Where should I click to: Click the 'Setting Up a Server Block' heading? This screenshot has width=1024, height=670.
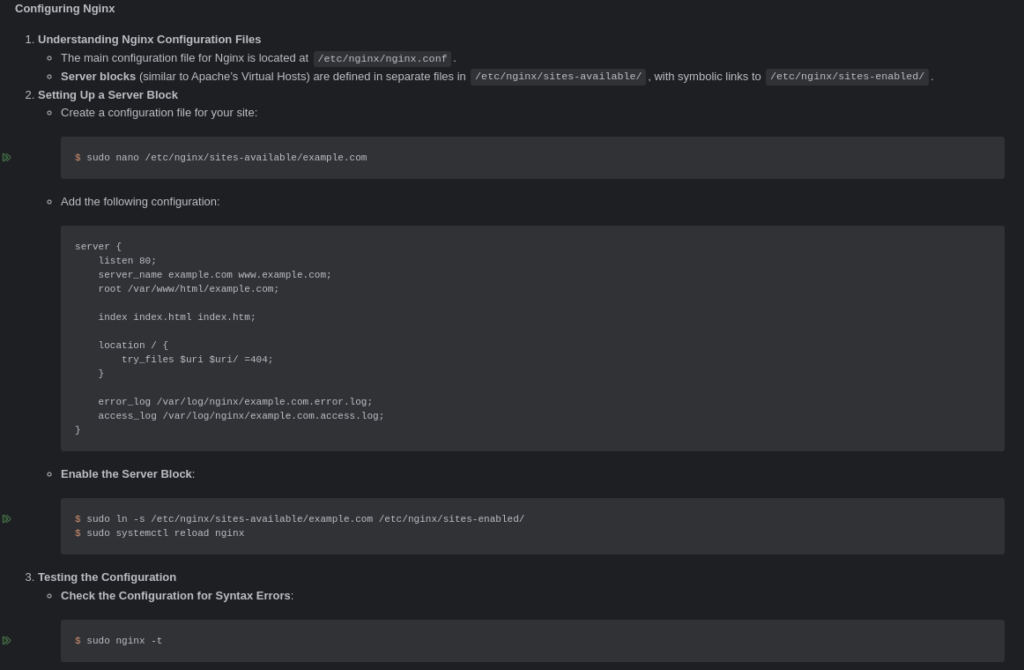coord(108,95)
